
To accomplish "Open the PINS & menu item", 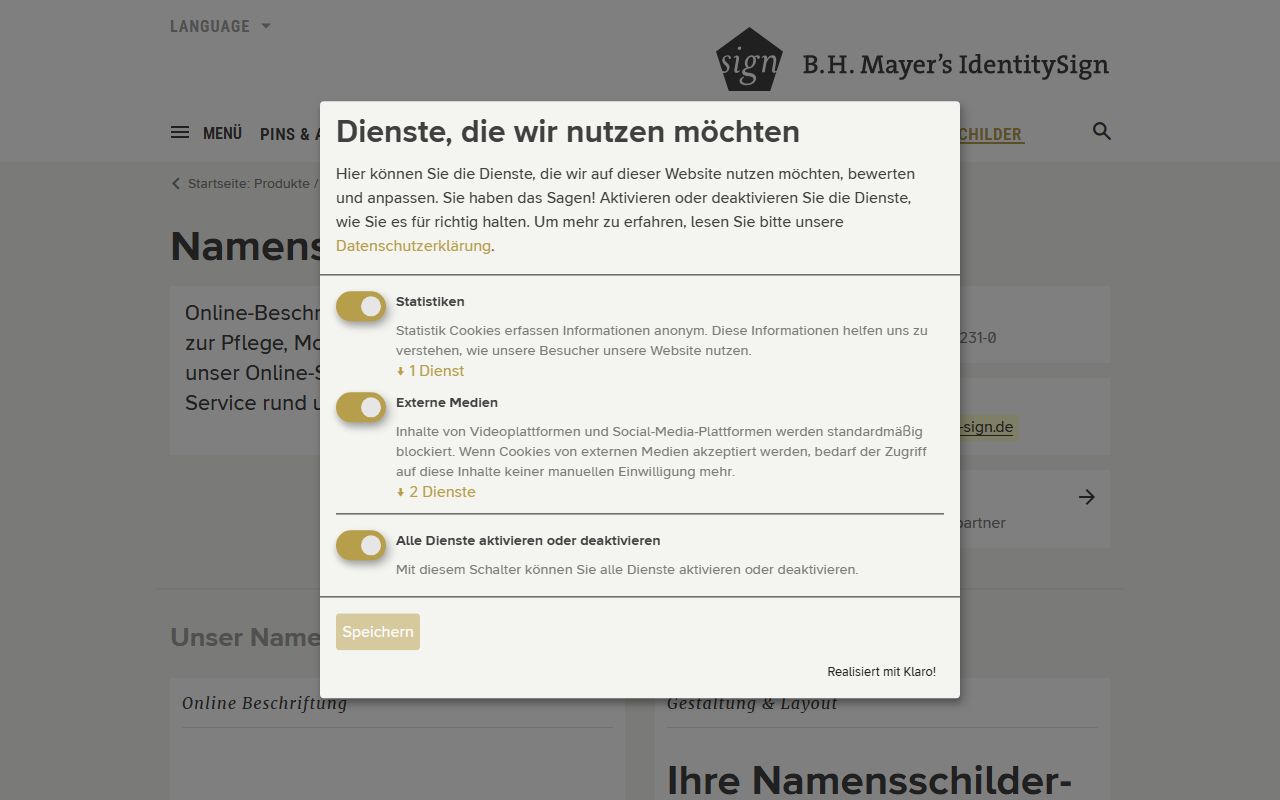I will pyautogui.click(x=290, y=134).
